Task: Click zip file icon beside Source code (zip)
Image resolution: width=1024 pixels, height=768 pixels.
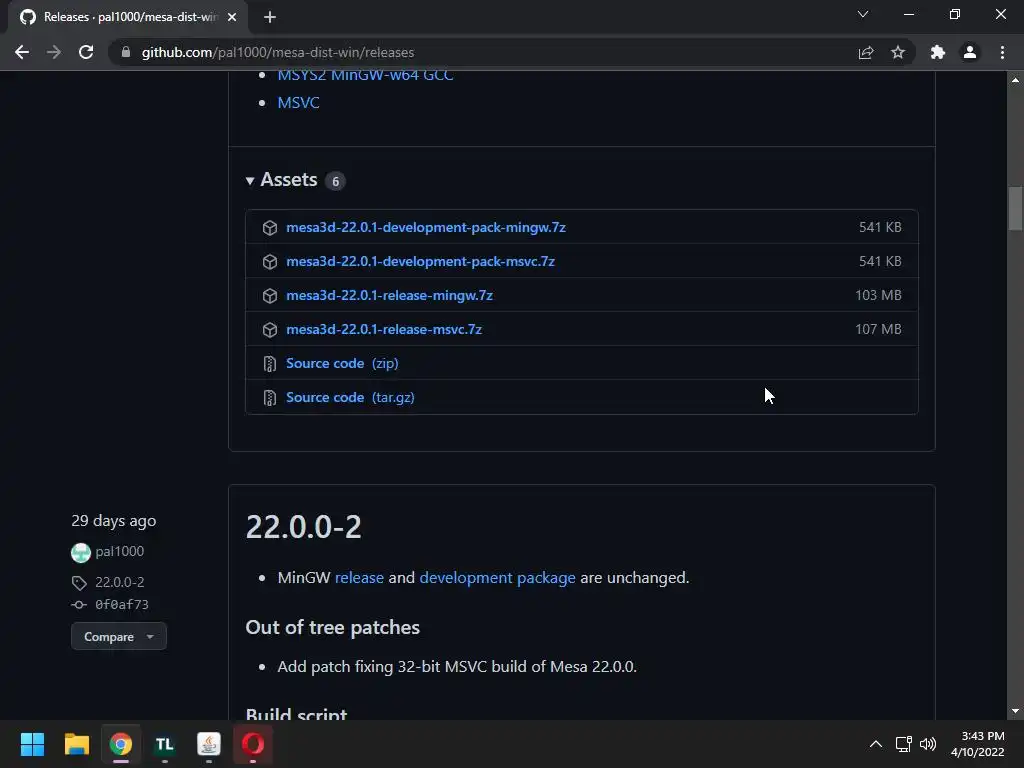Action: coord(270,364)
